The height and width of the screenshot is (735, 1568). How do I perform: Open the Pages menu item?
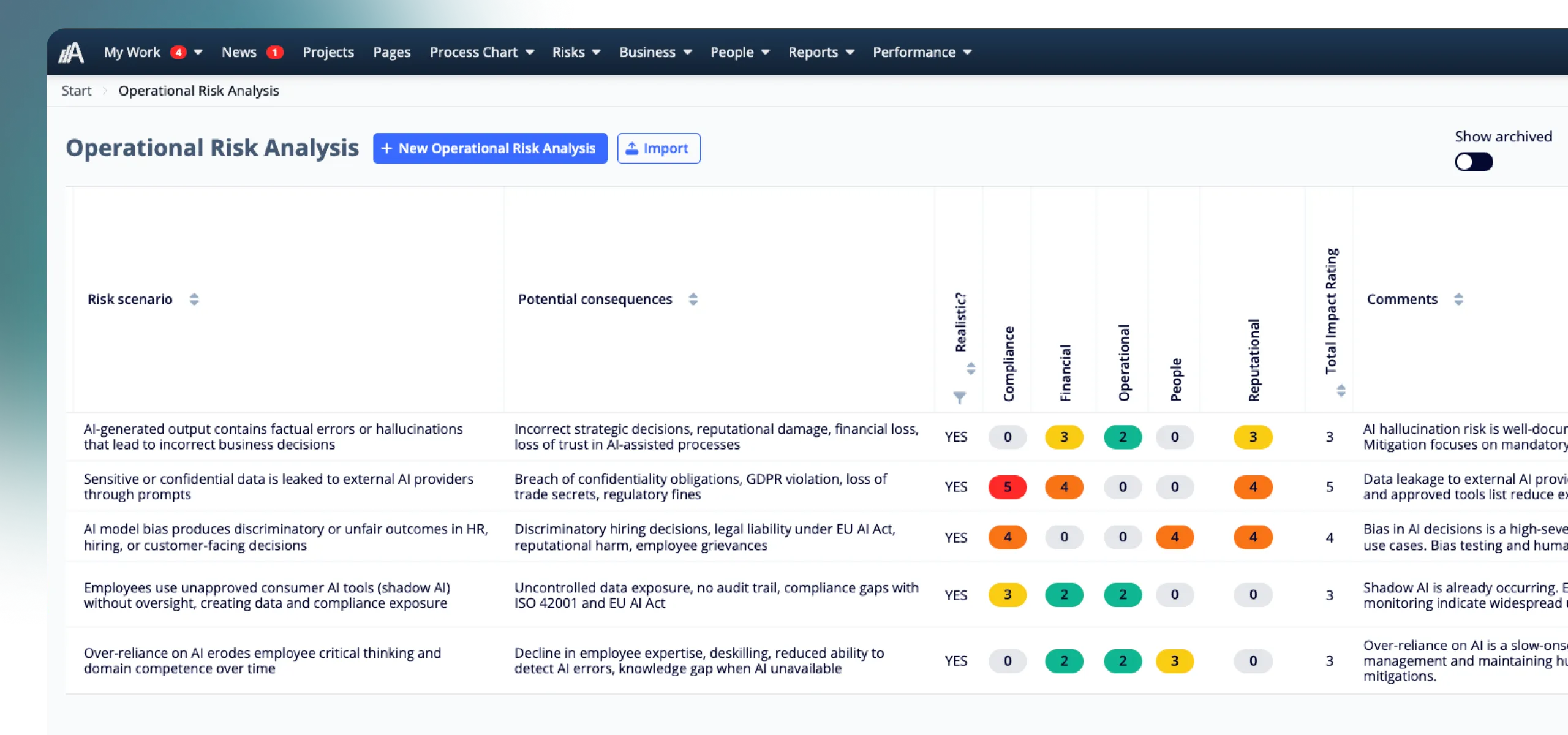tap(391, 52)
